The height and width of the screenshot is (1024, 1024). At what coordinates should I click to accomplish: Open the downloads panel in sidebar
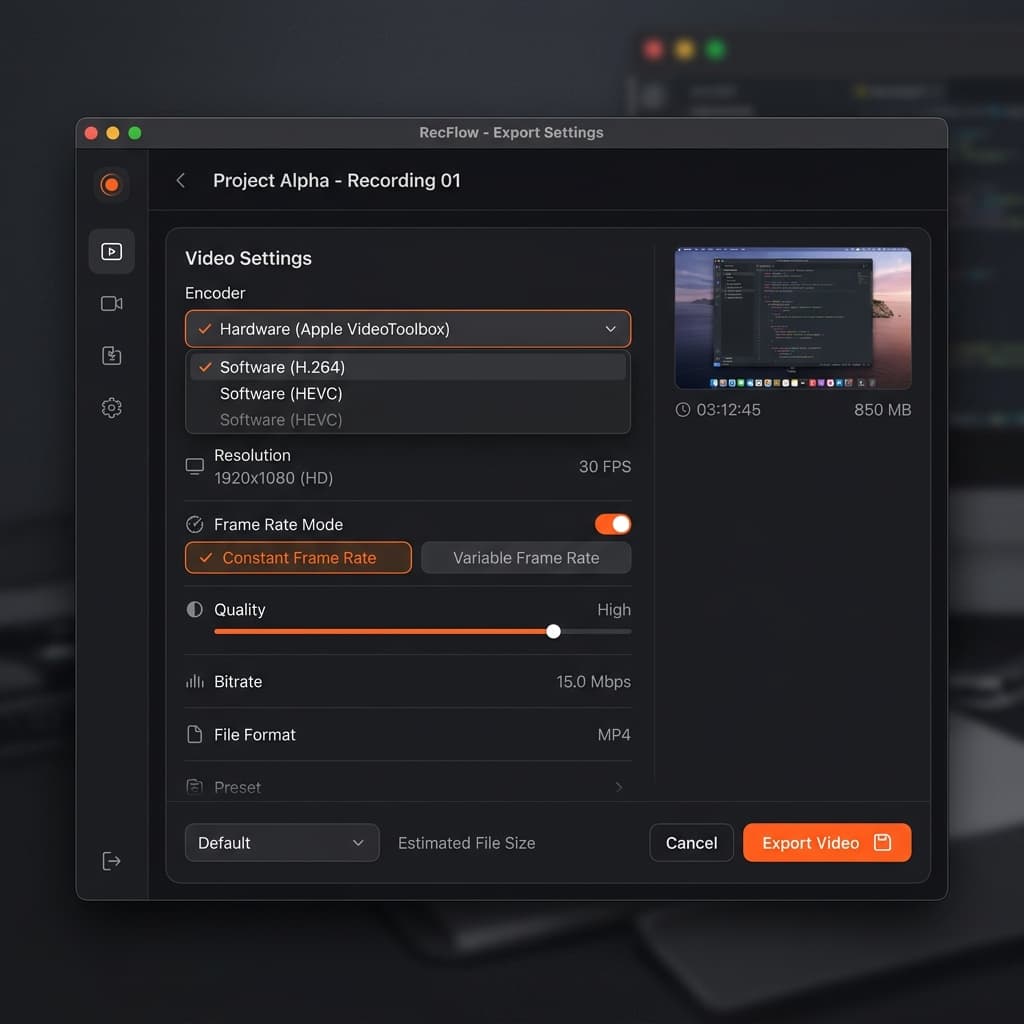point(111,355)
